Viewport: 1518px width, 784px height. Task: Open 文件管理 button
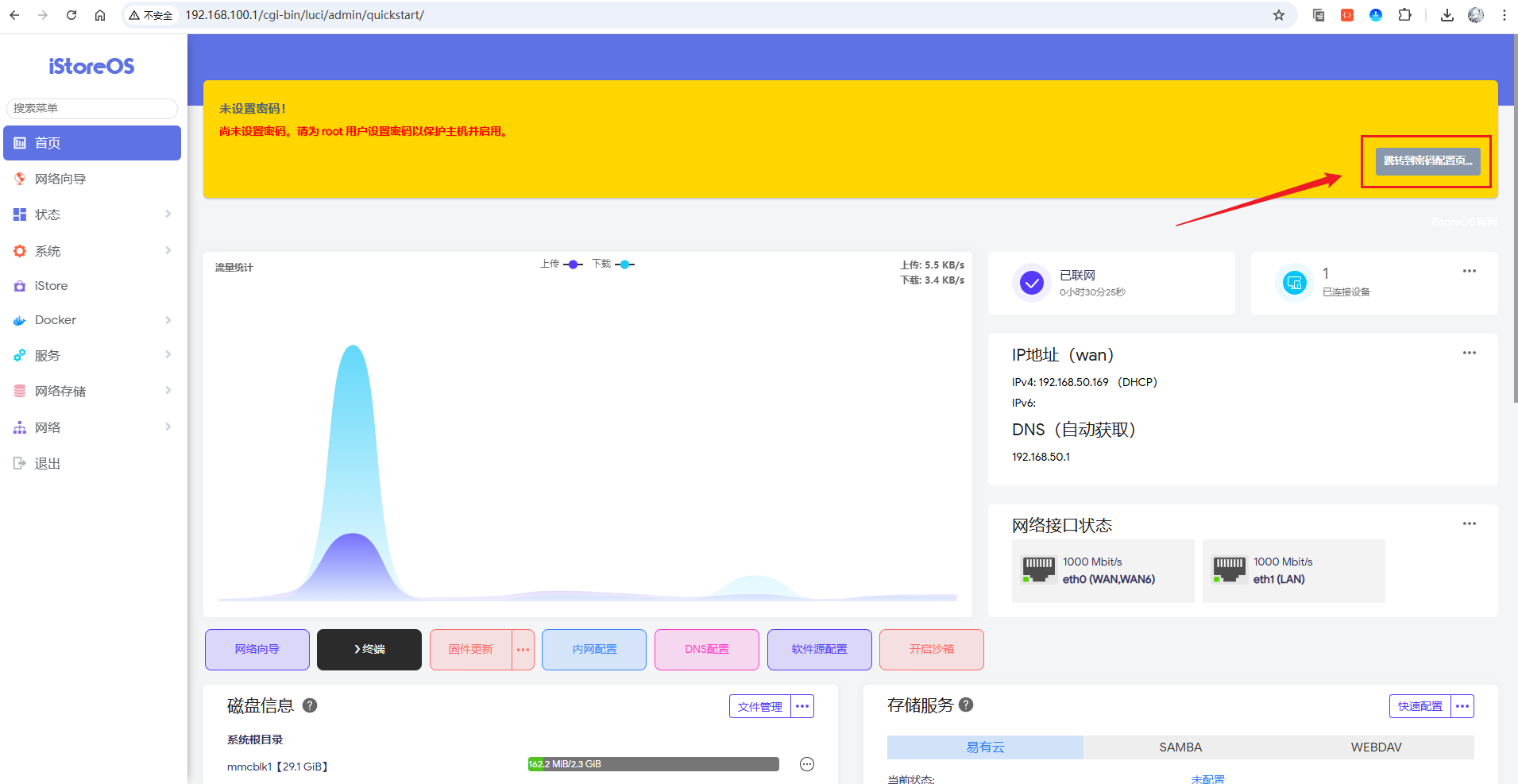pyautogui.click(x=760, y=706)
